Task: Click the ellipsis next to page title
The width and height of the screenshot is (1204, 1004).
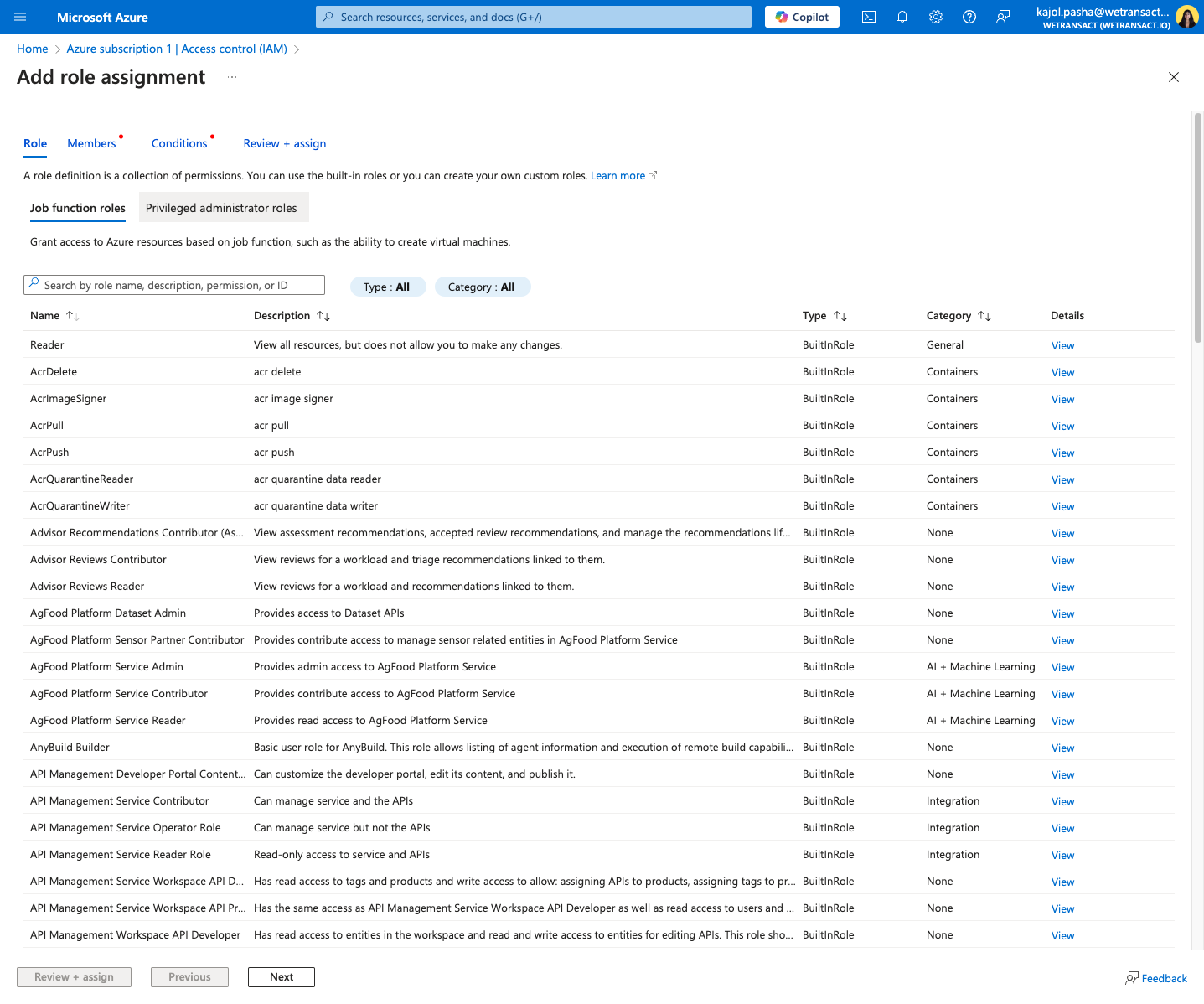Action: click(232, 77)
